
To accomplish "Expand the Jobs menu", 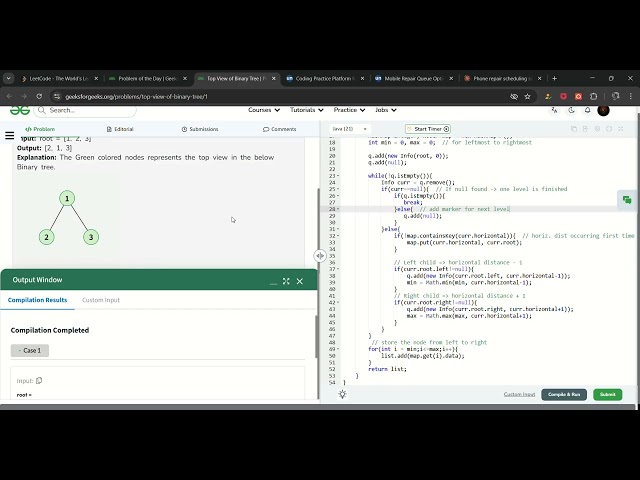I will [386, 110].
